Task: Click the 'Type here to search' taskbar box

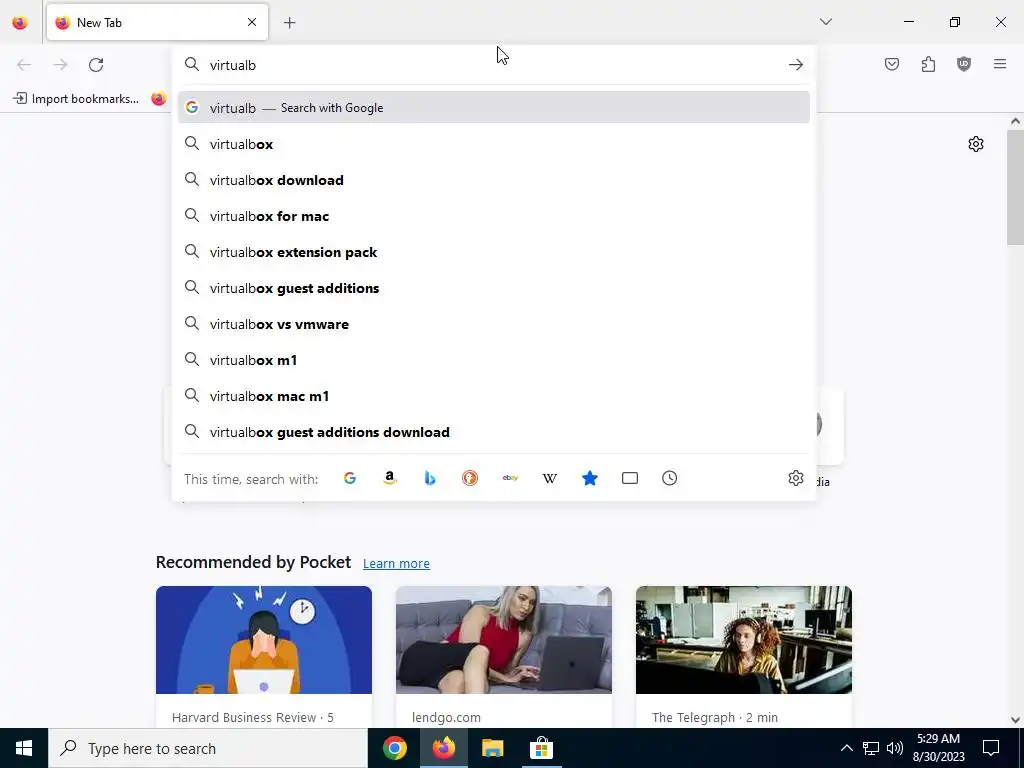Action: 208,748
